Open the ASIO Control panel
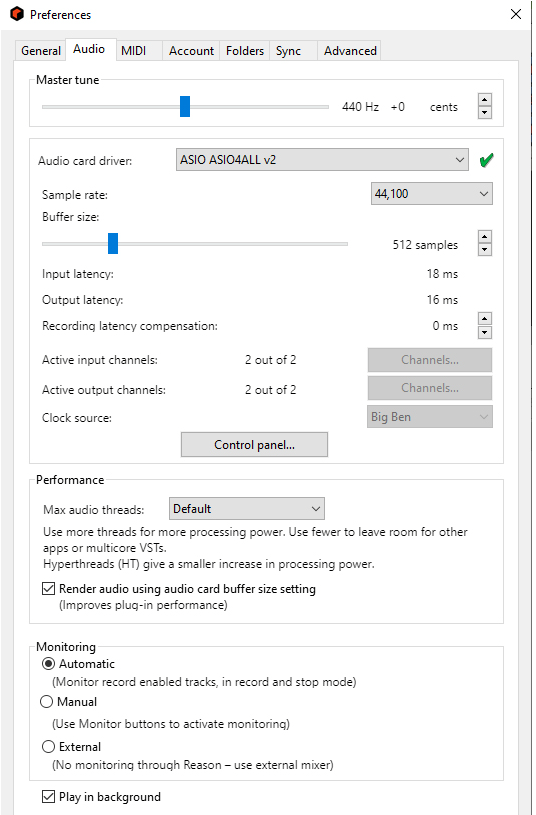536x815 pixels. [x=254, y=444]
